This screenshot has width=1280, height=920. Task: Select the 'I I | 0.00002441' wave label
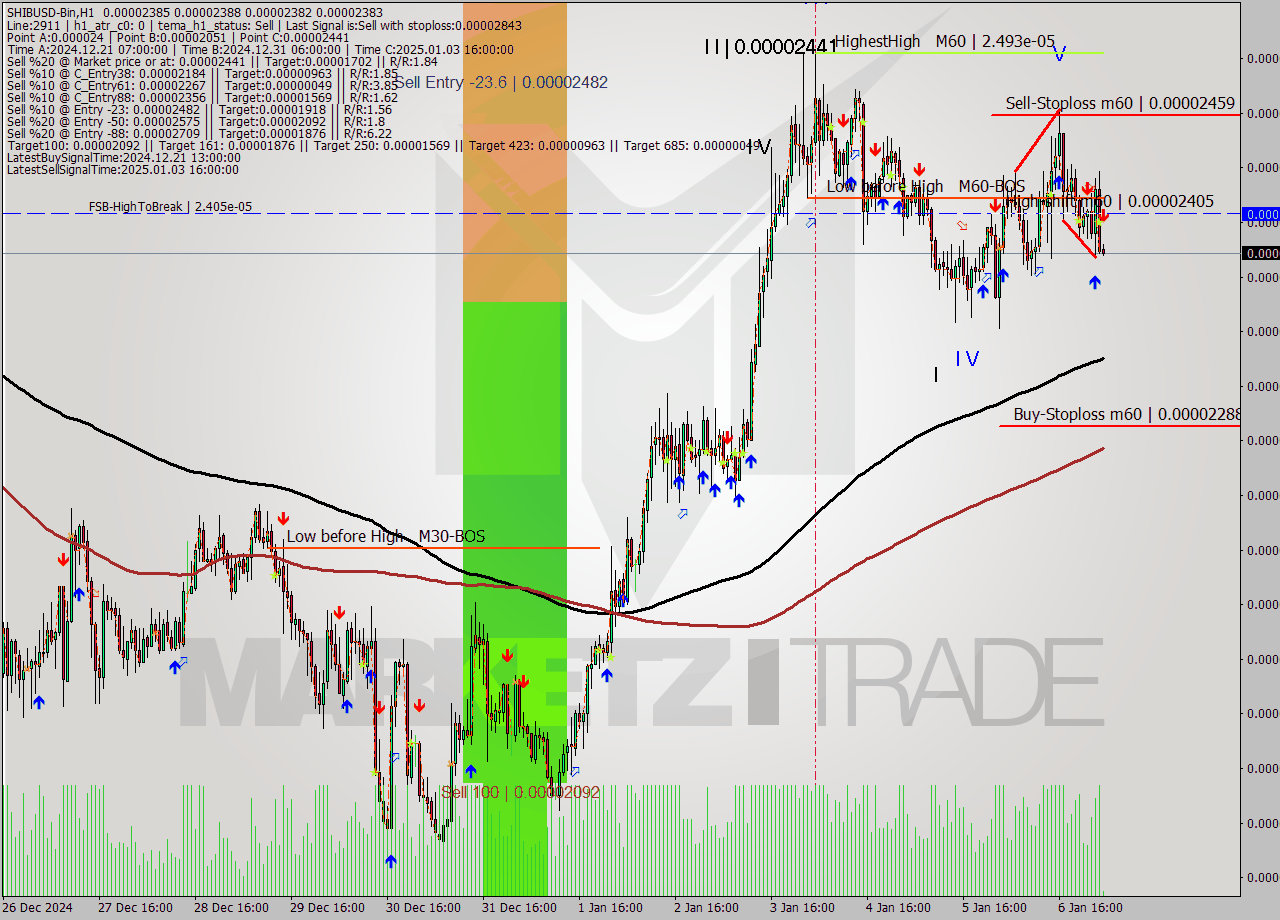[x=769, y=46]
